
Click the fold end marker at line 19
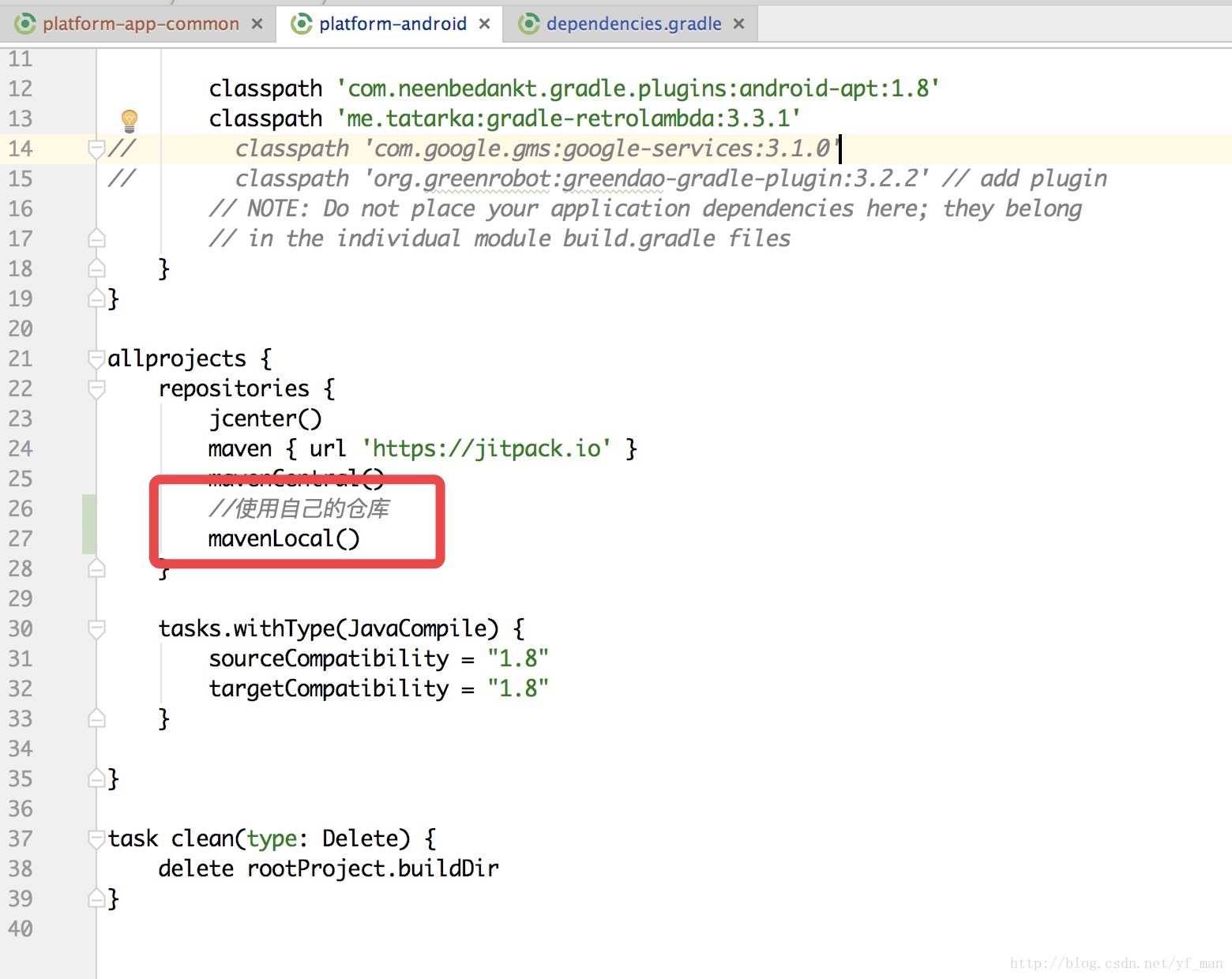(96, 298)
